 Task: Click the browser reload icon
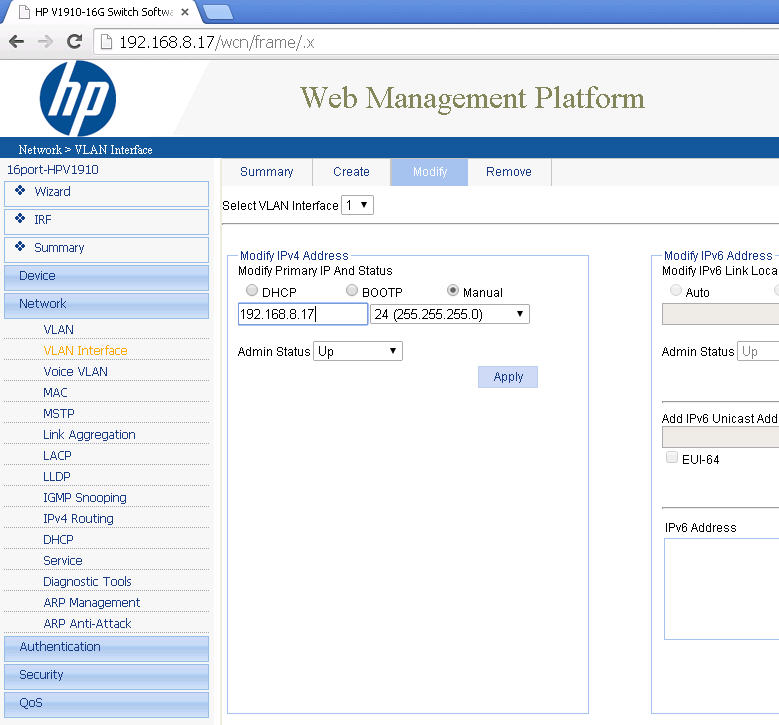click(74, 41)
